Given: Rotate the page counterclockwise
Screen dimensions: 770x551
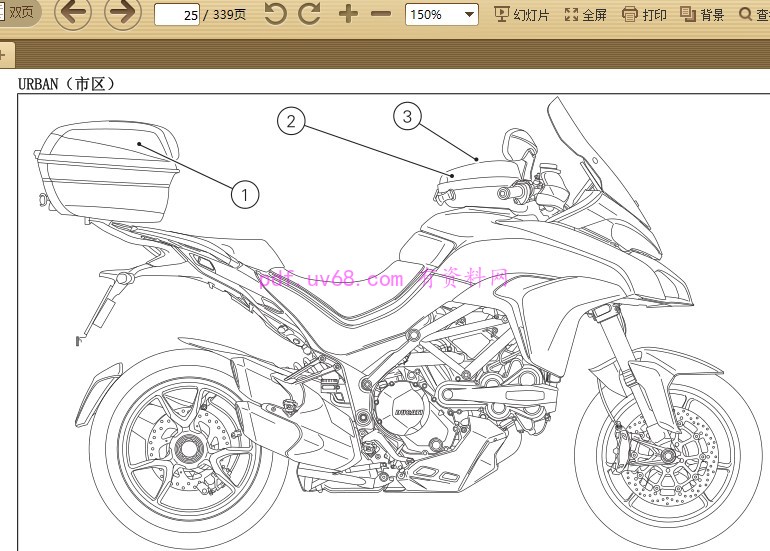Looking at the screenshot, I should 275,14.
